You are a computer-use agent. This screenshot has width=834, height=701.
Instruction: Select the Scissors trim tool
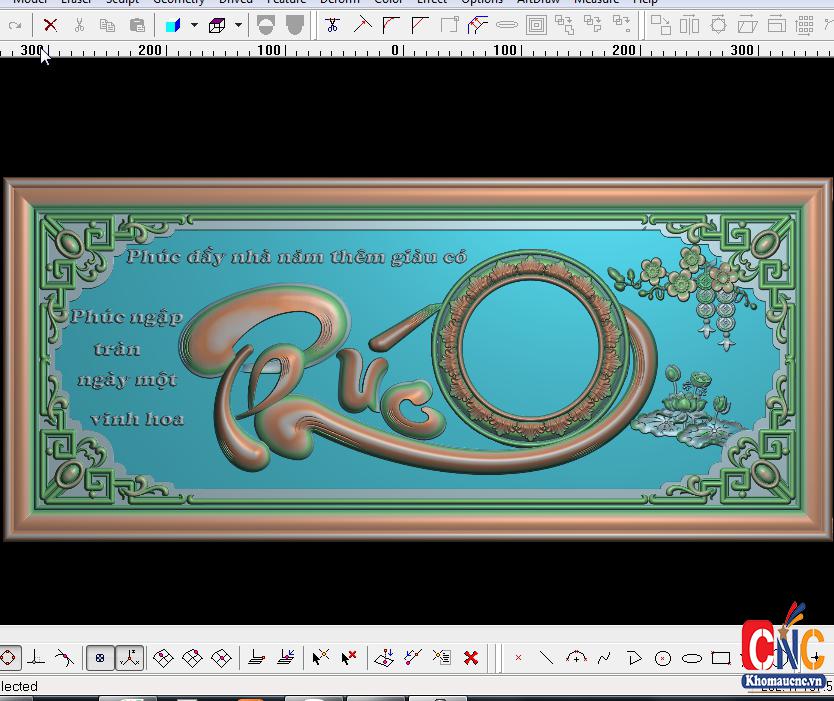click(x=333, y=25)
